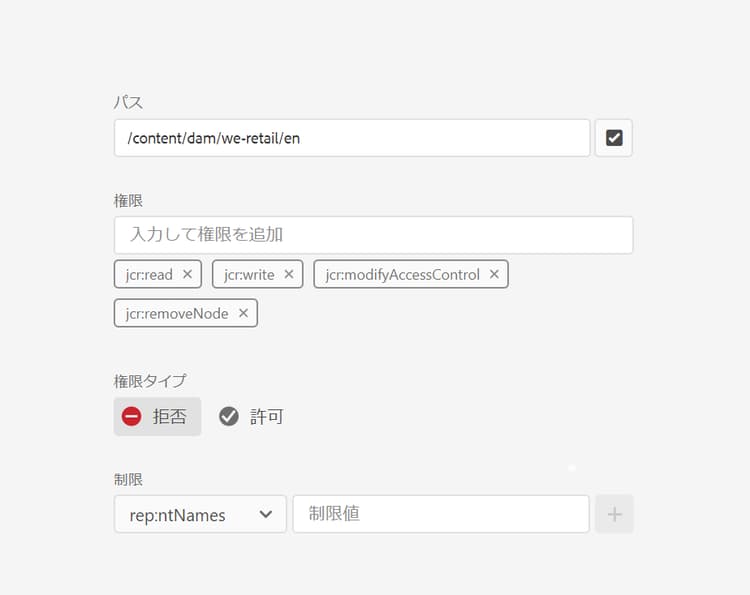Remove the jcr:removeNode privilege tag
This screenshot has width=750, height=595.
click(243, 313)
